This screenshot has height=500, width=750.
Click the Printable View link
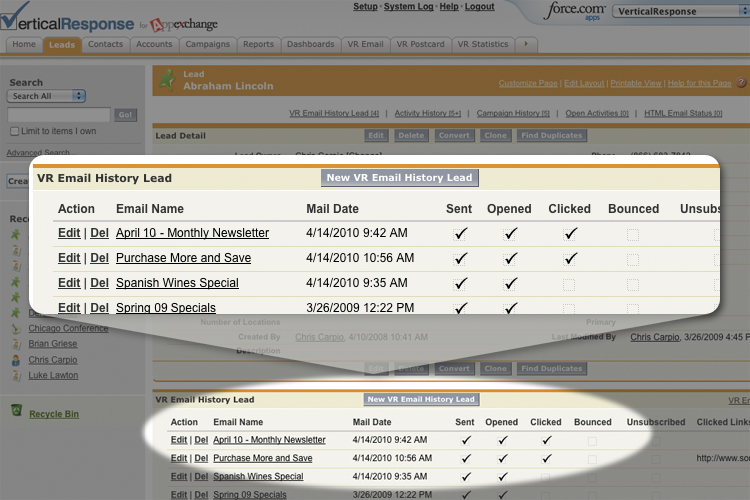pos(636,83)
